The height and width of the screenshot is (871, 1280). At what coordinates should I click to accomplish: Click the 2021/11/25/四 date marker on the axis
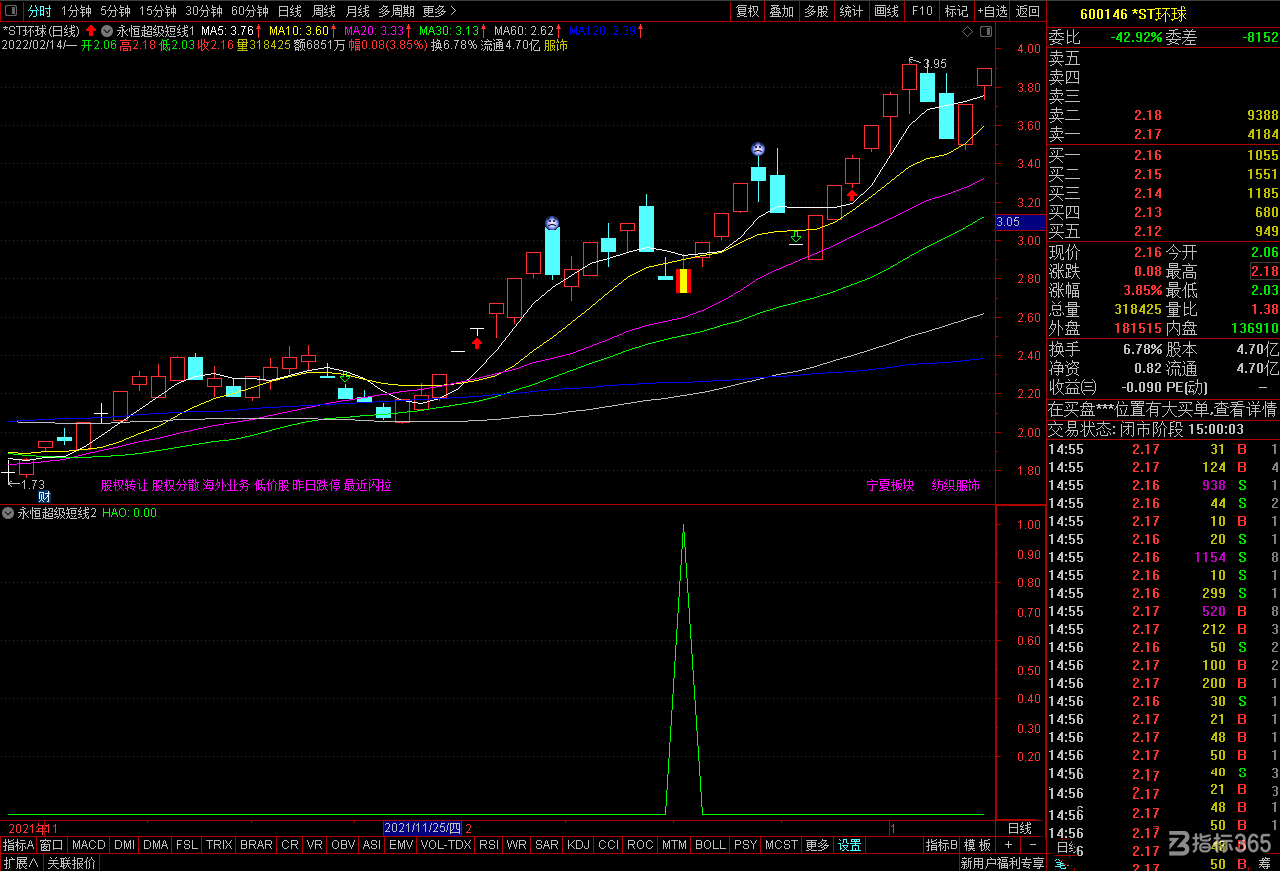(423, 828)
